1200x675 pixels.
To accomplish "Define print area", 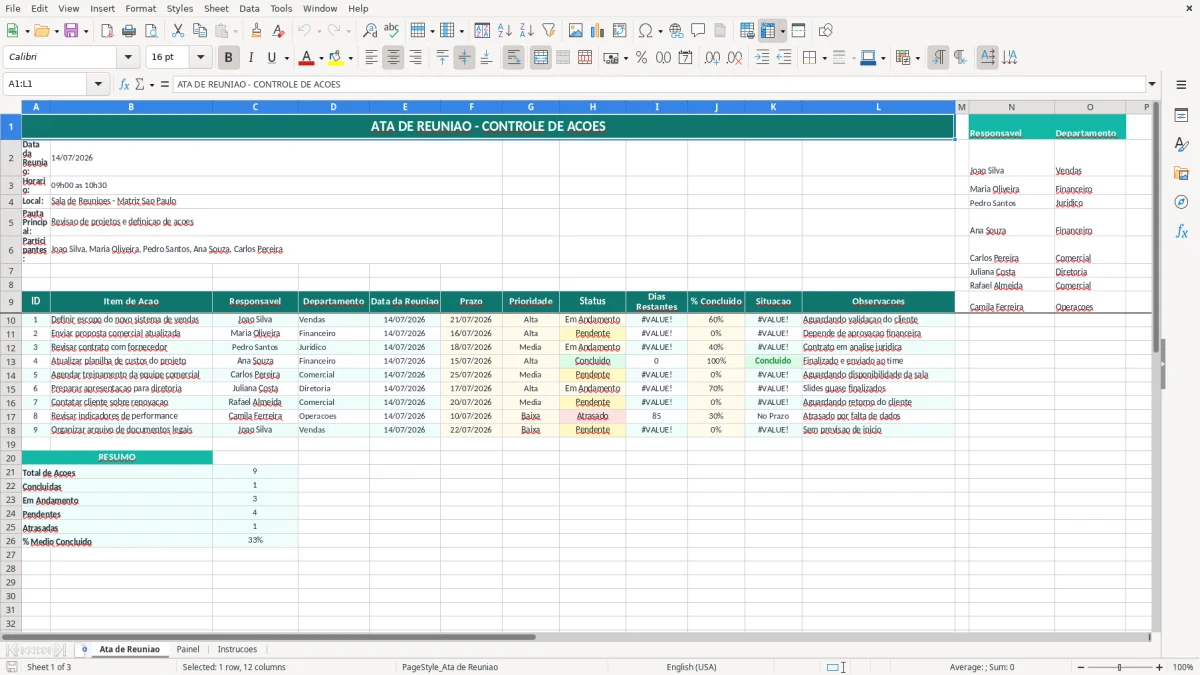I will [747, 31].
